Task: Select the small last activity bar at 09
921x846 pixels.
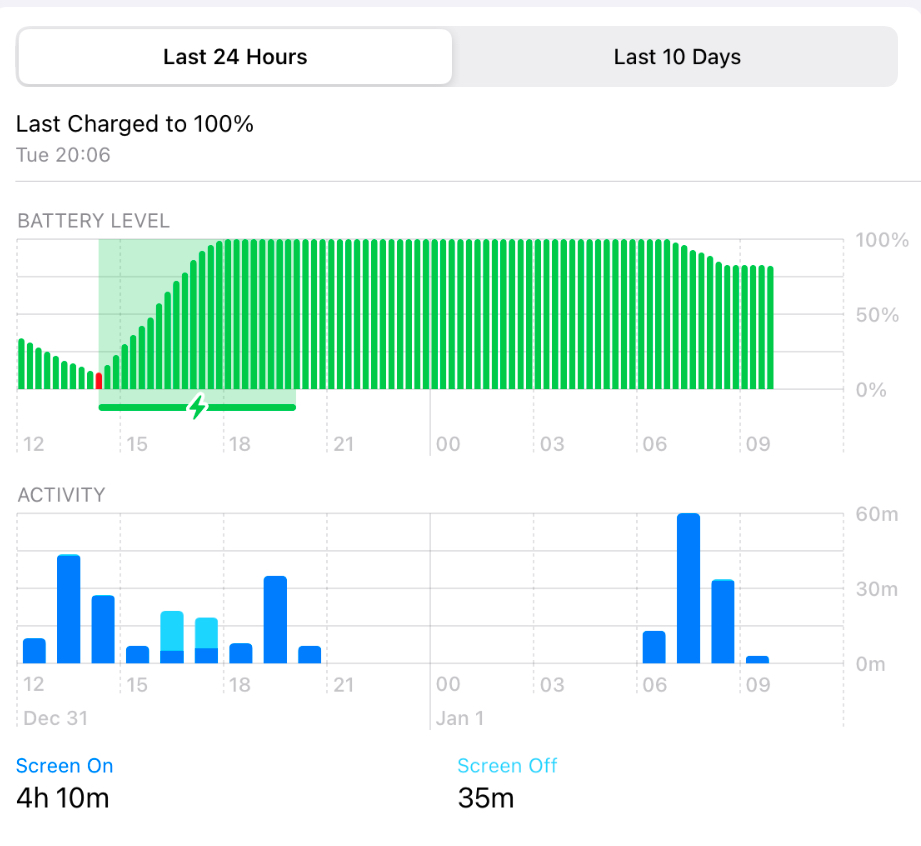Action: coord(757,659)
